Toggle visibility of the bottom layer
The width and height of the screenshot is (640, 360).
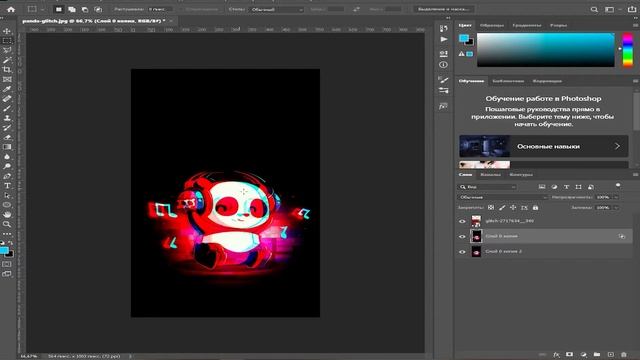click(x=462, y=252)
